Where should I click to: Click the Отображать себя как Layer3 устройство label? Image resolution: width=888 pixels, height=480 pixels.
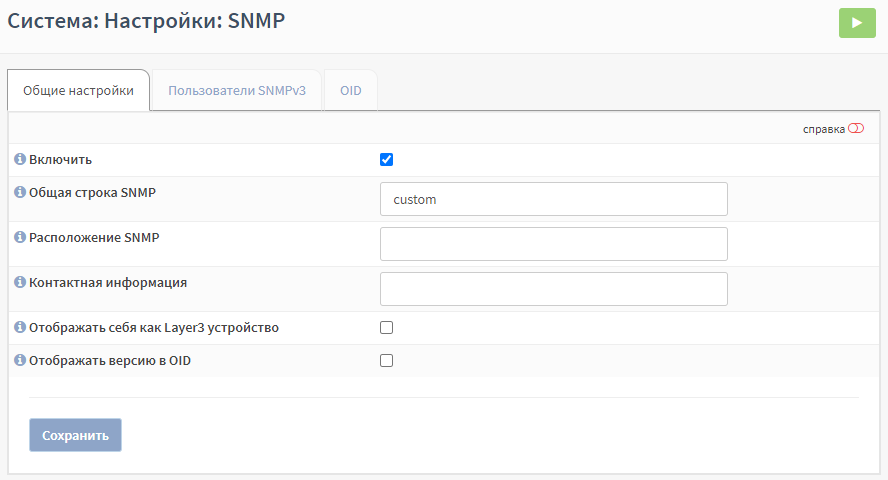click(153, 328)
